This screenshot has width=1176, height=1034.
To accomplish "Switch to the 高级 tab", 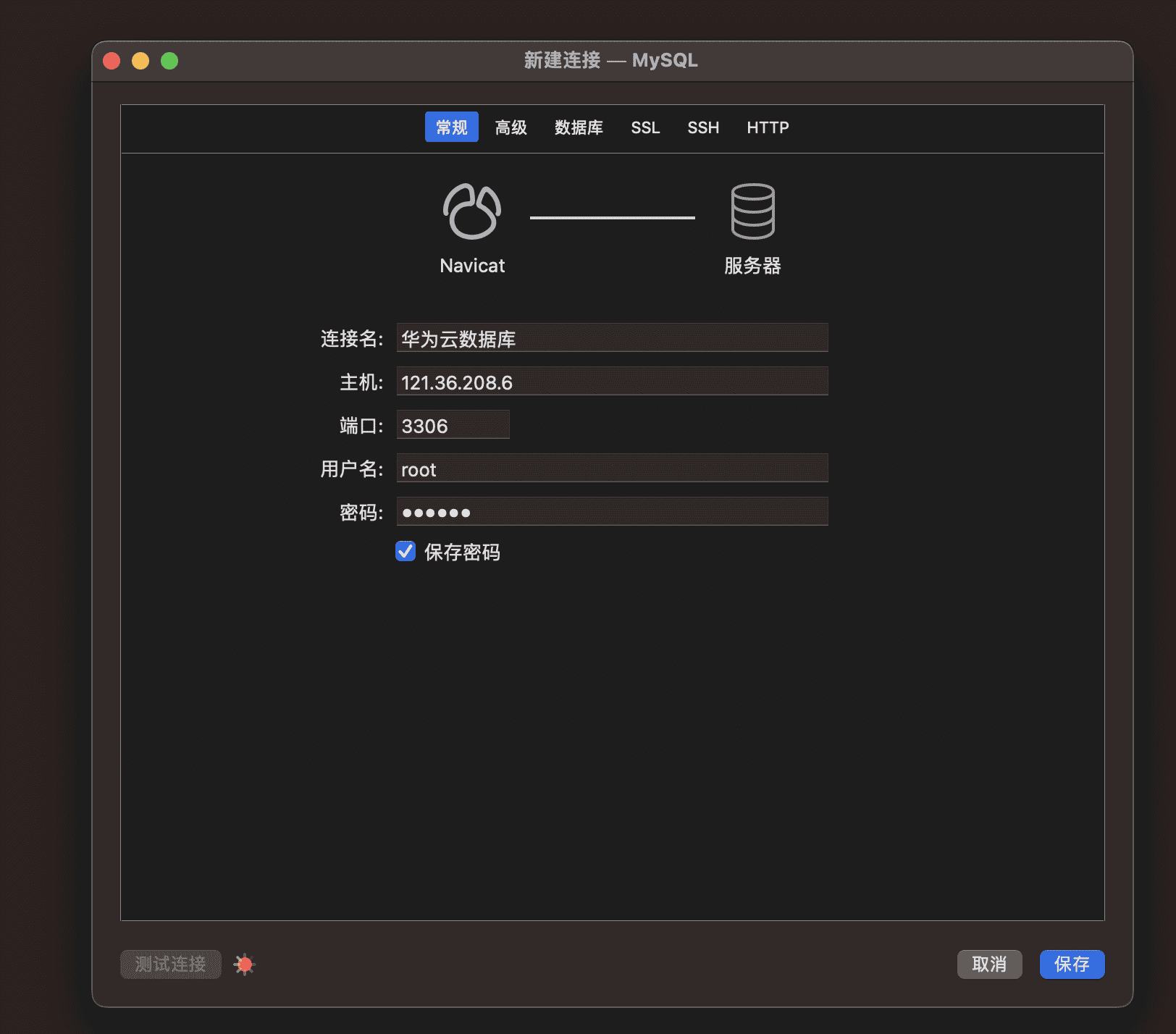I will (x=510, y=127).
